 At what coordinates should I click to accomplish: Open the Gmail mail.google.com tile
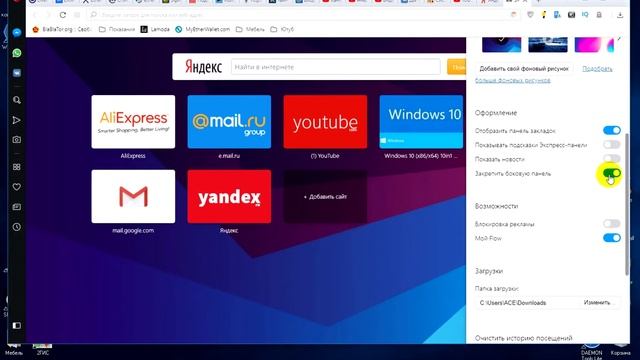tap(133, 196)
